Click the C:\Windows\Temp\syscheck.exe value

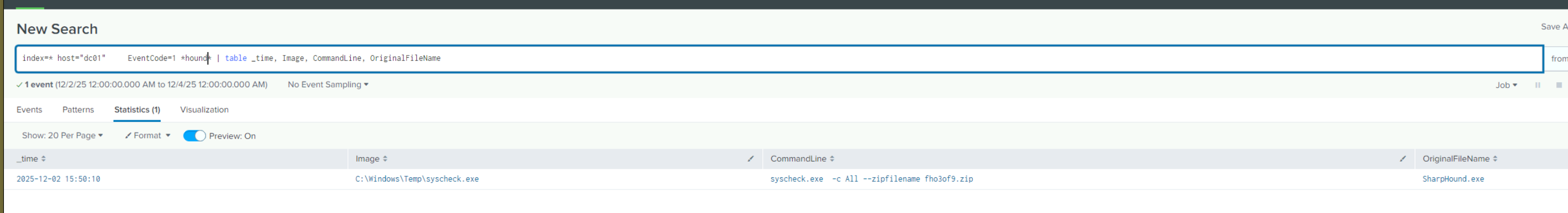[x=417, y=179]
